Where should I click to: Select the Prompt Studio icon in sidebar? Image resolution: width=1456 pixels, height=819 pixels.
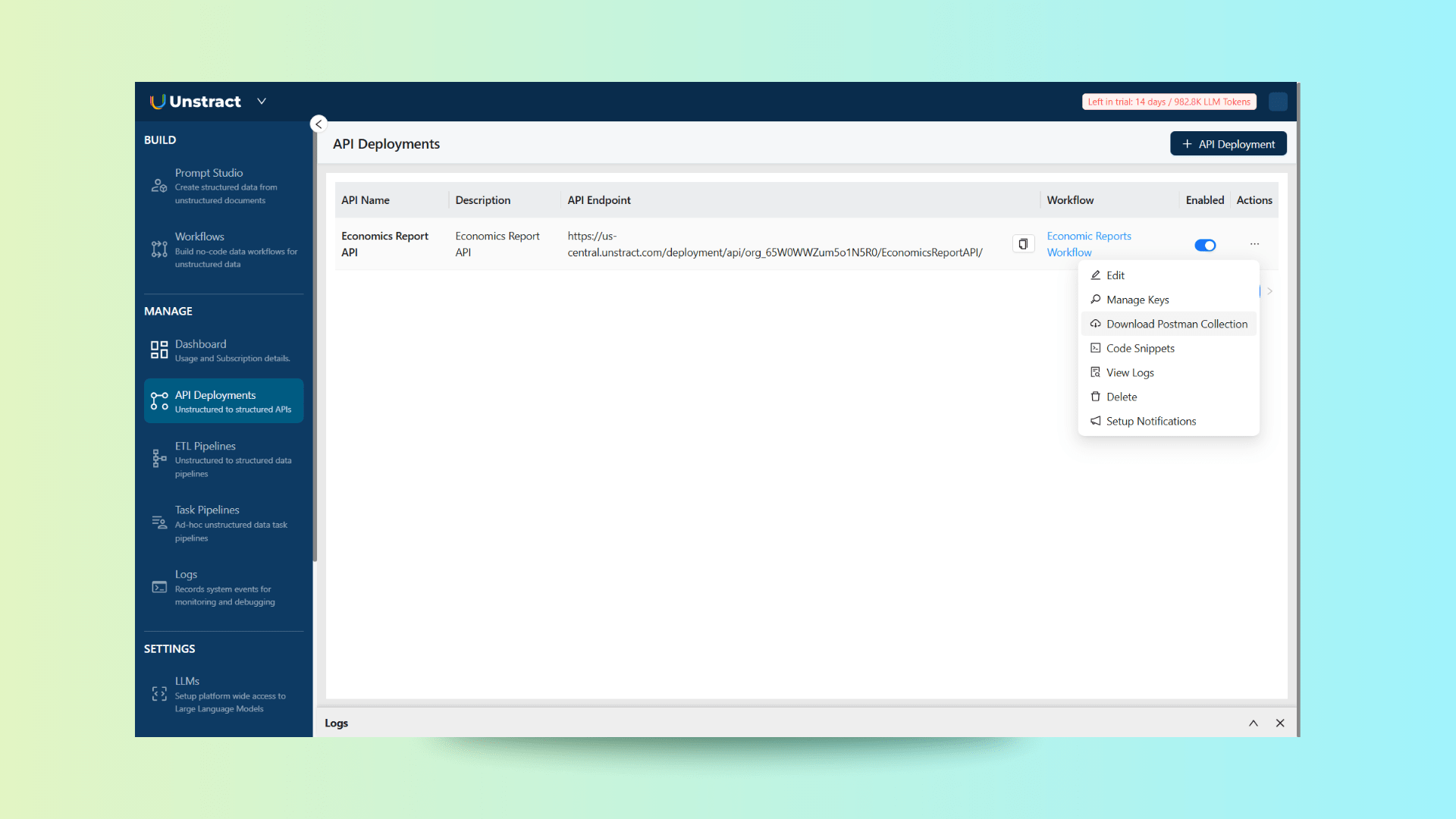pyautogui.click(x=158, y=185)
